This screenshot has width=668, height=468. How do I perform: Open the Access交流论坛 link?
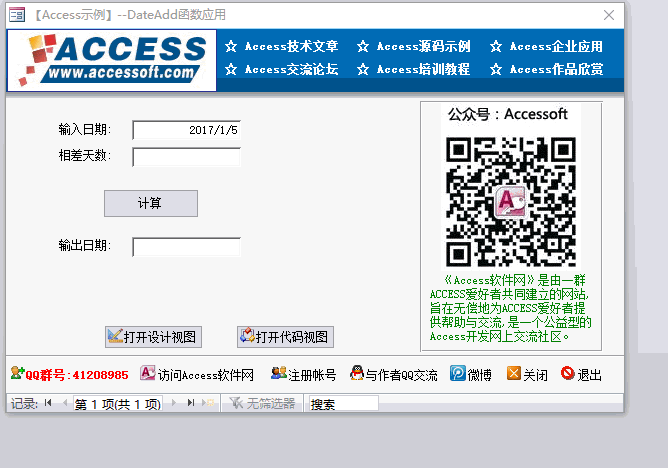(291, 69)
